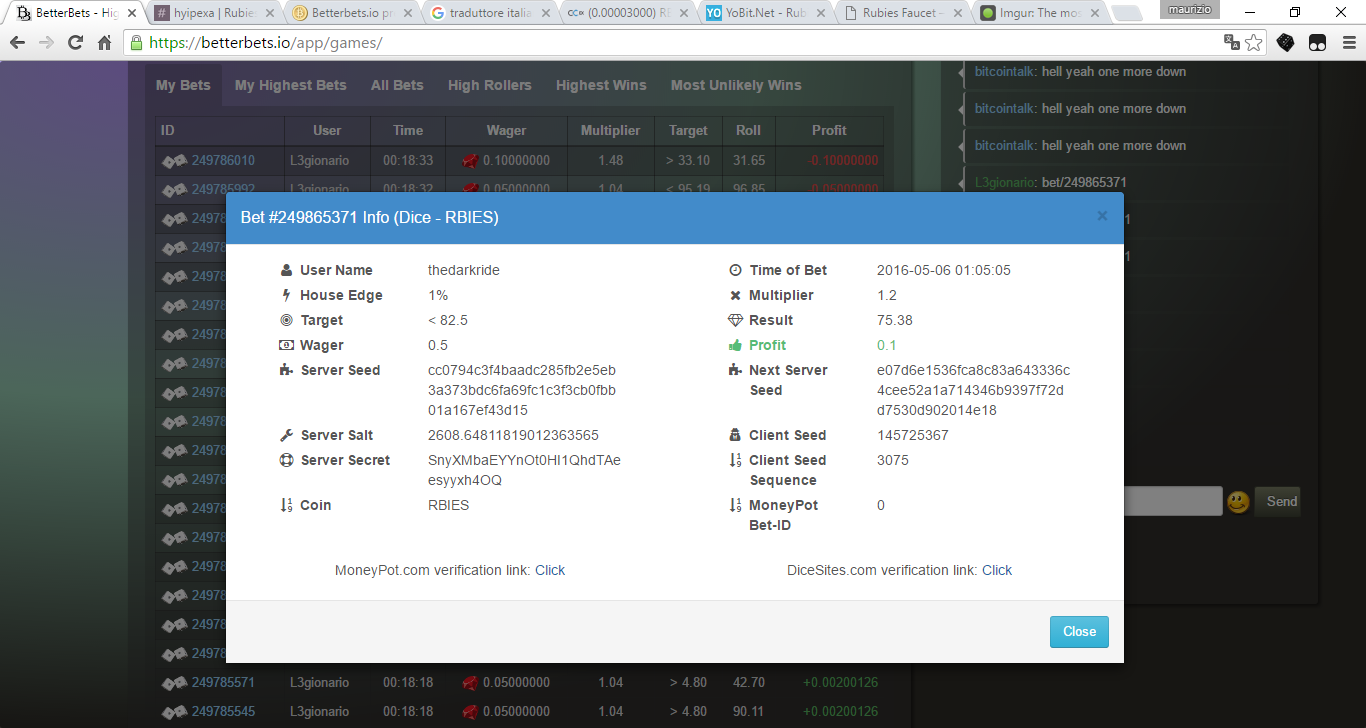This screenshot has width=1366, height=728.
Task: Open the emoji smiley picker in chat
Action: (x=1238, y=502)
